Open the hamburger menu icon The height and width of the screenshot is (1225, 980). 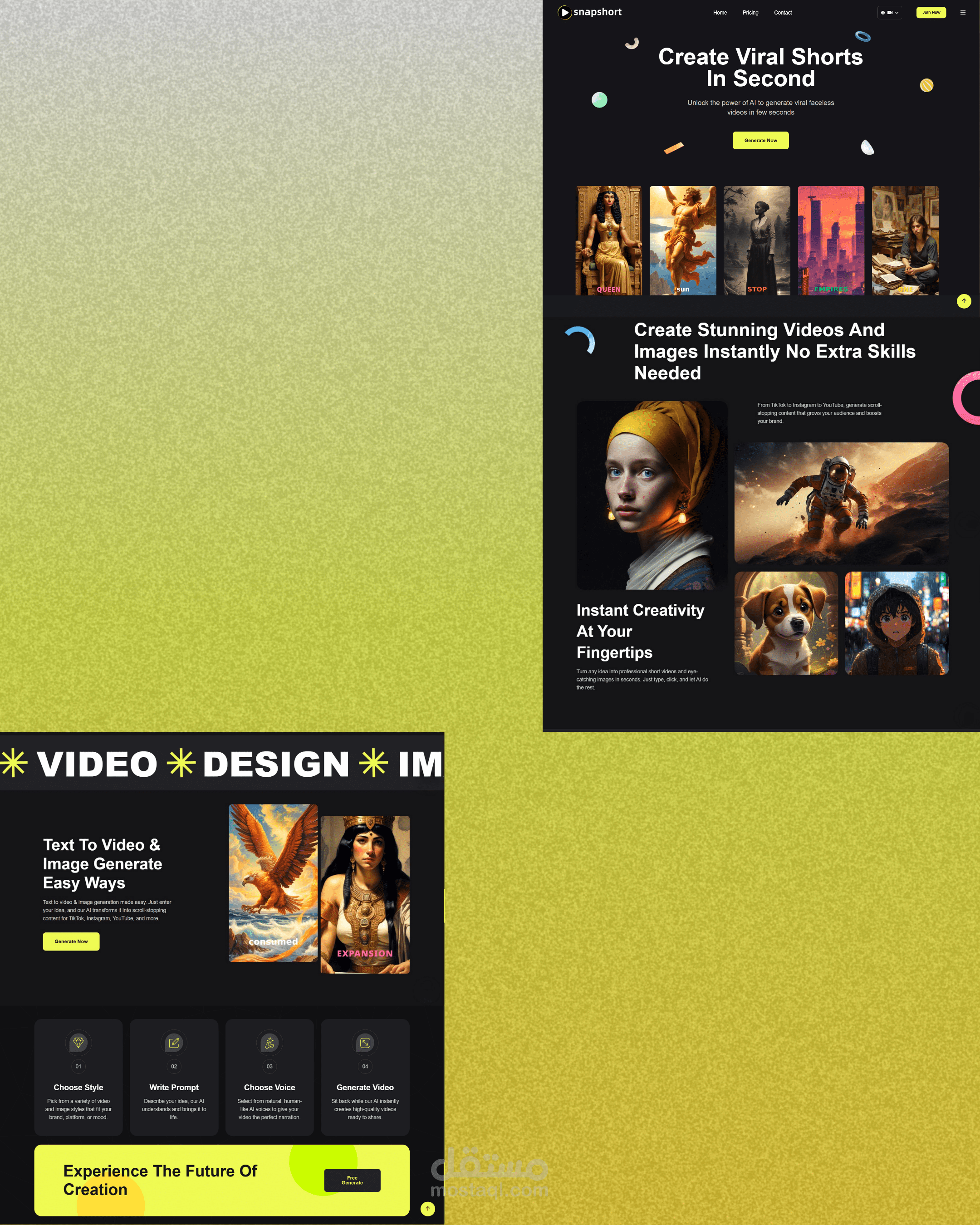(x=962, y=13)
